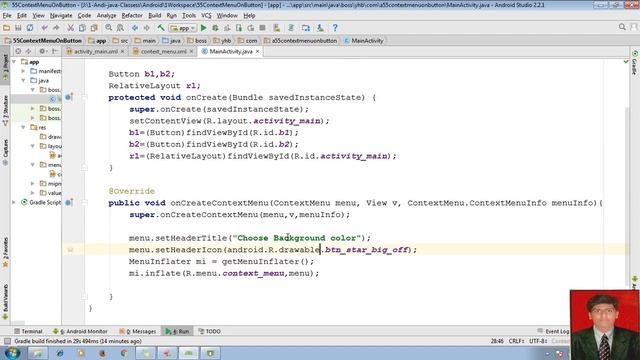Screen dimensions: 640x360
Task: Open the Build menu
Action: (x=154, y=16)
